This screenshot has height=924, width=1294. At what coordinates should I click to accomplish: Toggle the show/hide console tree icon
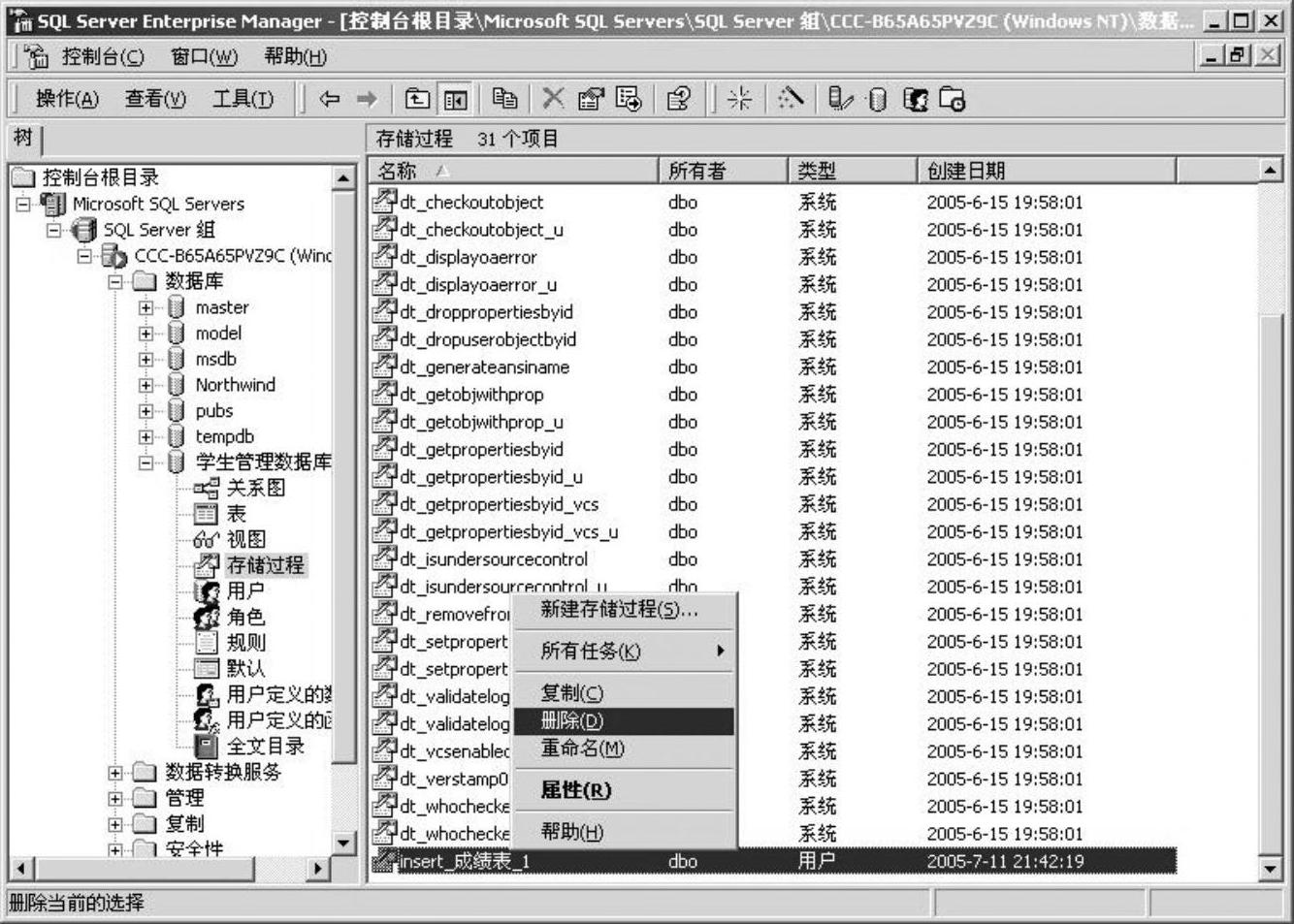(455, 99)
